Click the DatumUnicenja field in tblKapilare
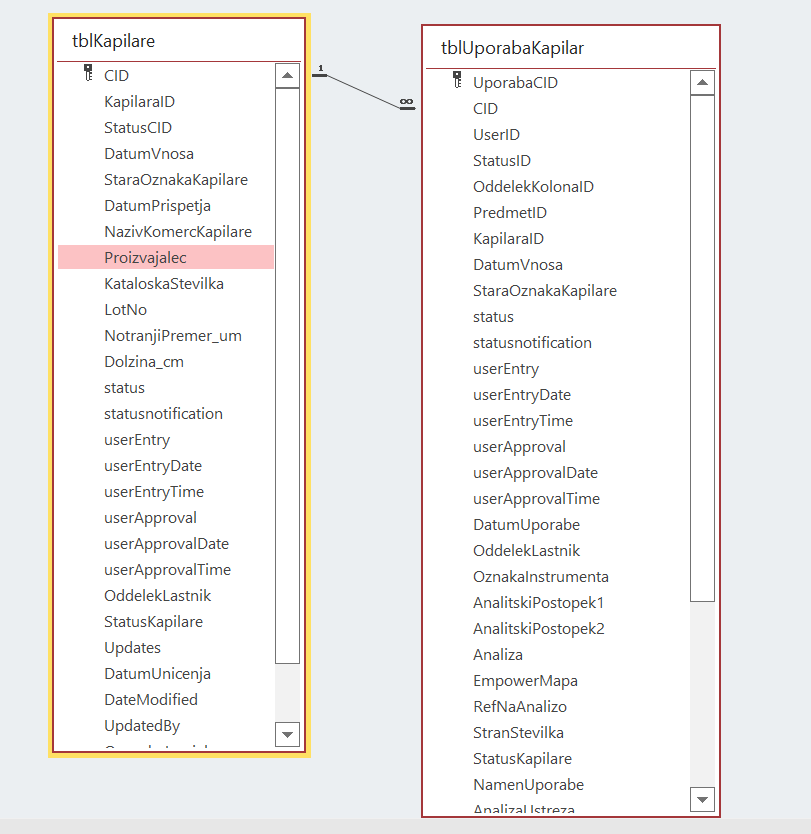Image resolution: width=811 pixels, height=834 pixels. tap(157, 674)
